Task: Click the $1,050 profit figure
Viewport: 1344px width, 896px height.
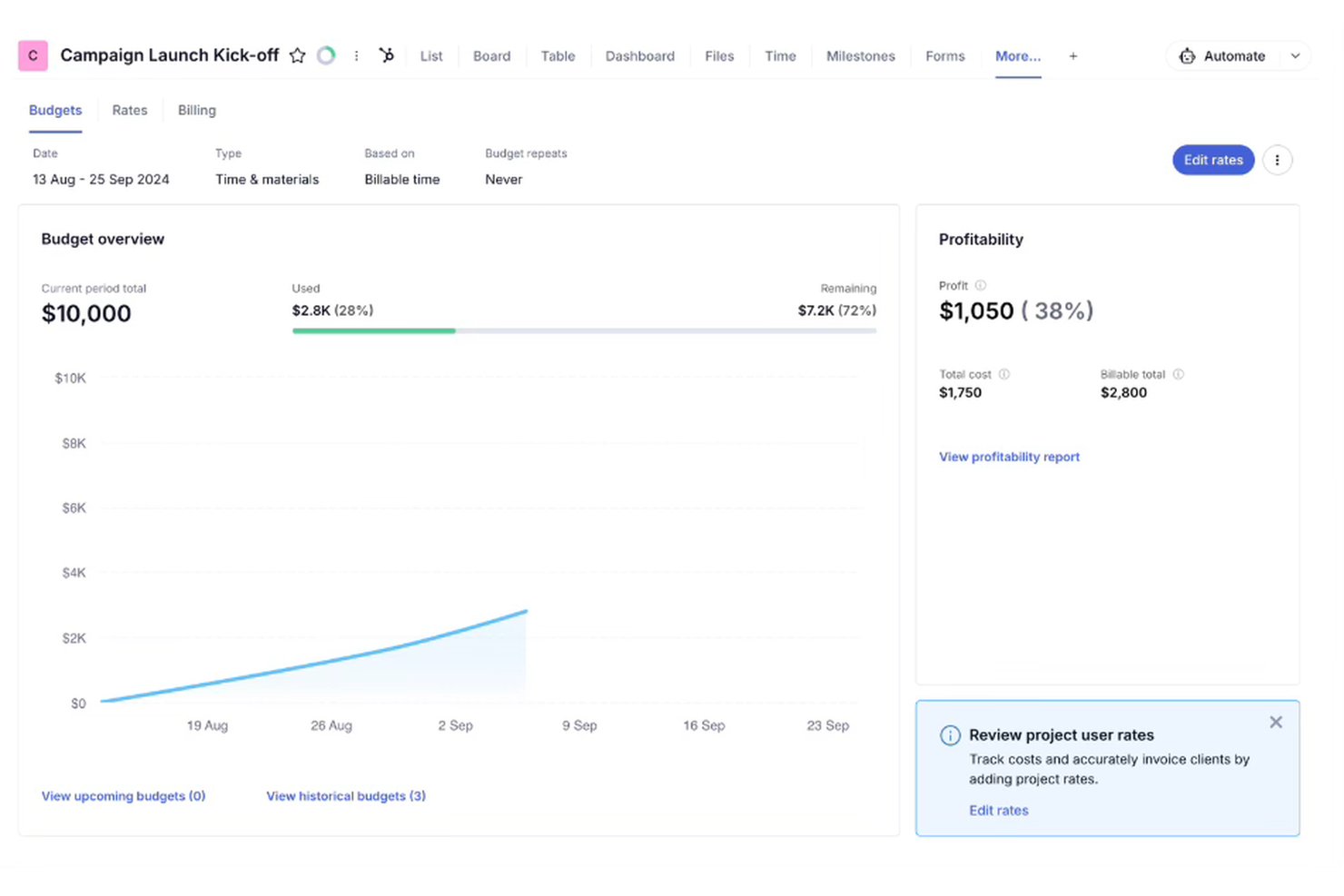Action: [976, 311]
